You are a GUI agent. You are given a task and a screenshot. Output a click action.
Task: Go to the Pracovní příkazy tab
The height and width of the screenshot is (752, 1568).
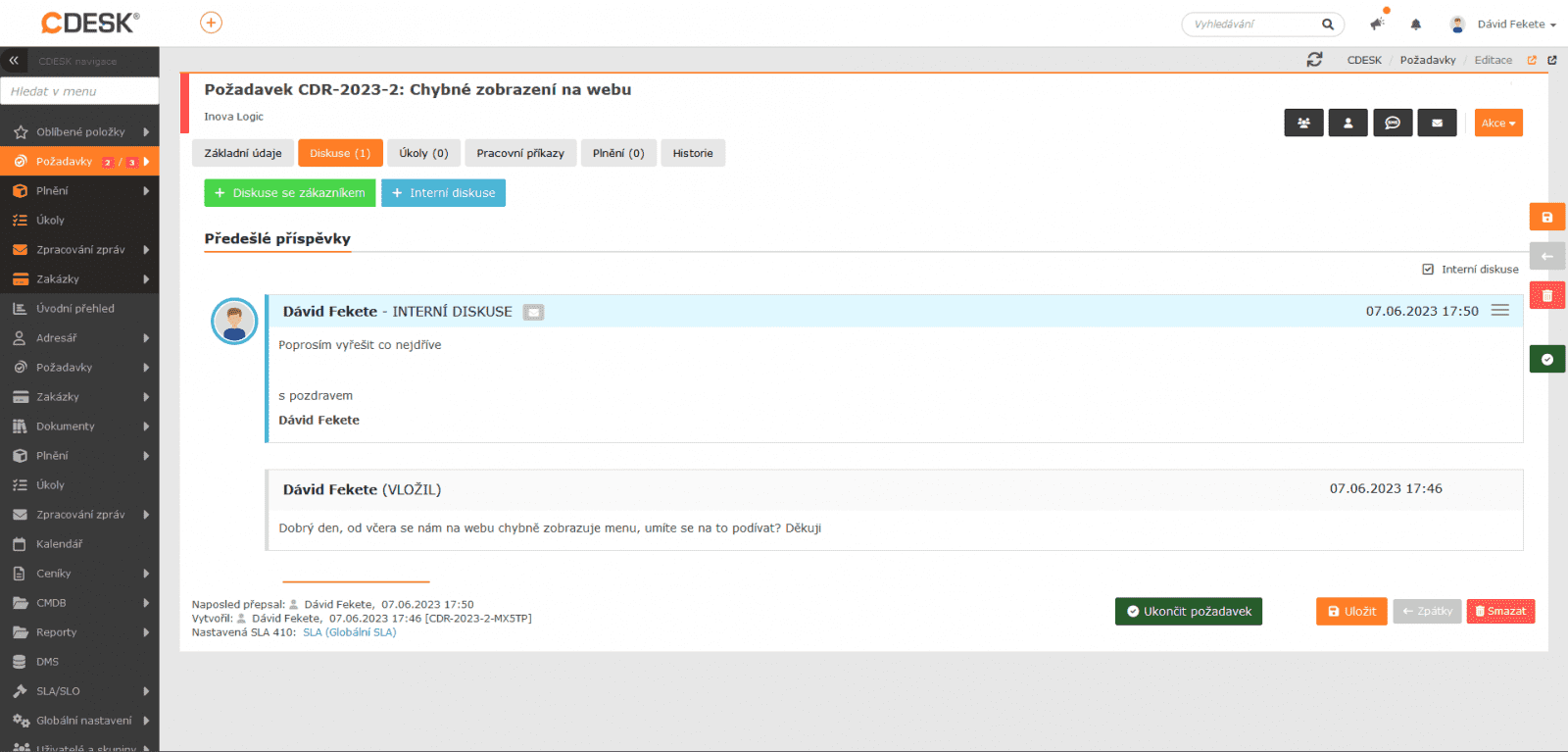pyautogui.click(x=520, y=153)
